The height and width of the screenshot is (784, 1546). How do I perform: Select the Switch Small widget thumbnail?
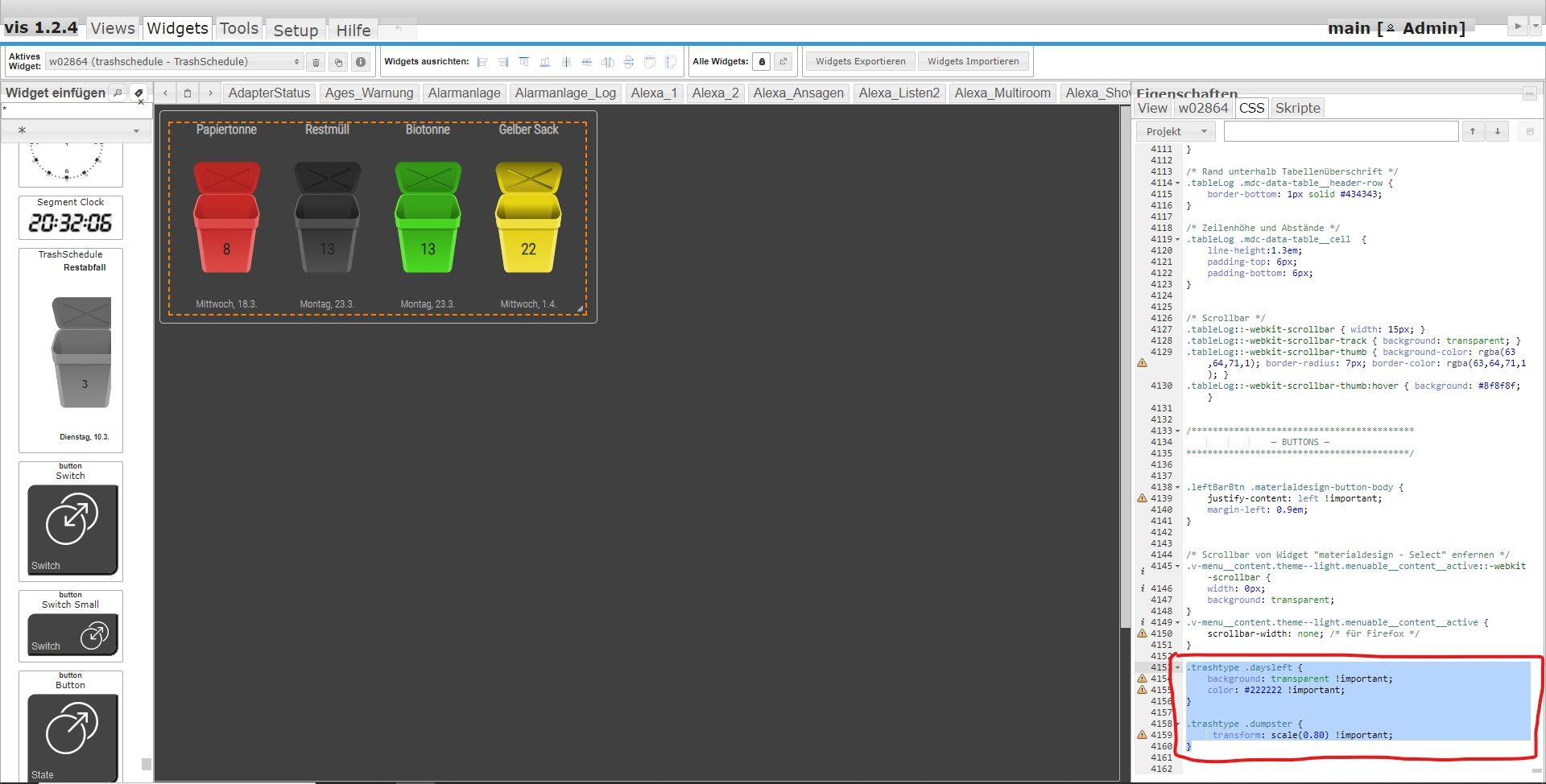pos(71,626)
